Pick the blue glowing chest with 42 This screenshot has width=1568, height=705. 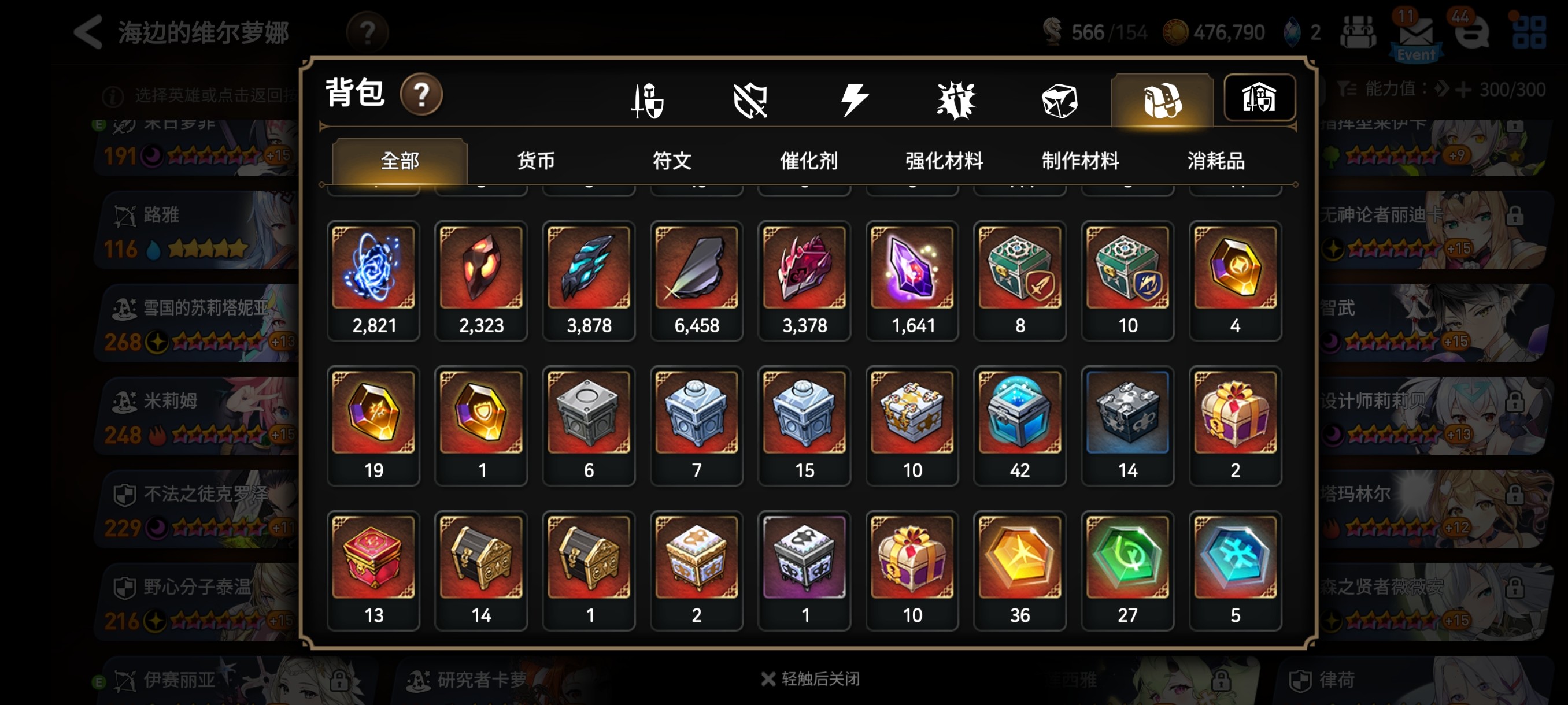(1019, 426)
